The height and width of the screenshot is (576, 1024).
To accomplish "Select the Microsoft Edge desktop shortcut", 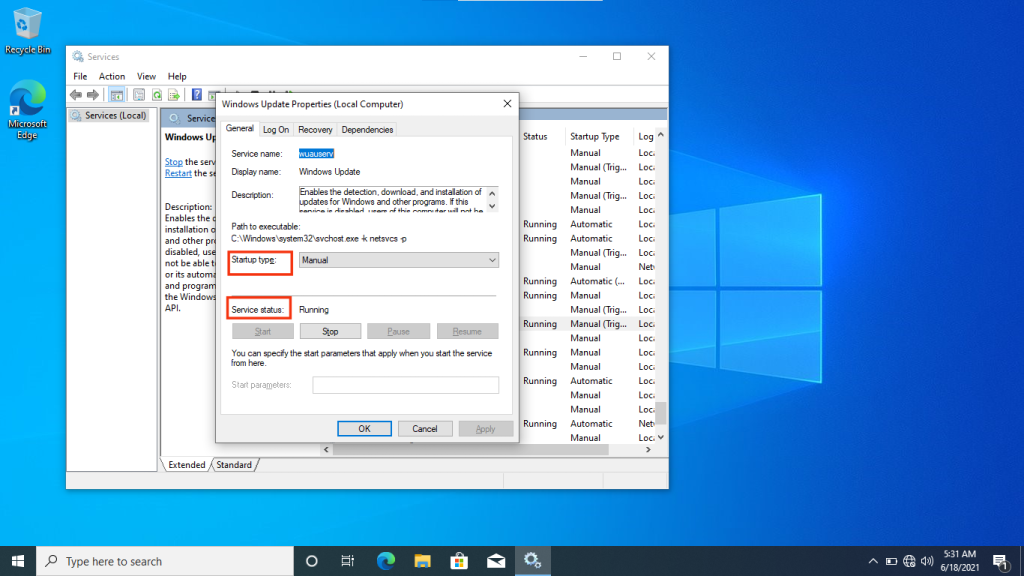I will tap(27, 109).
